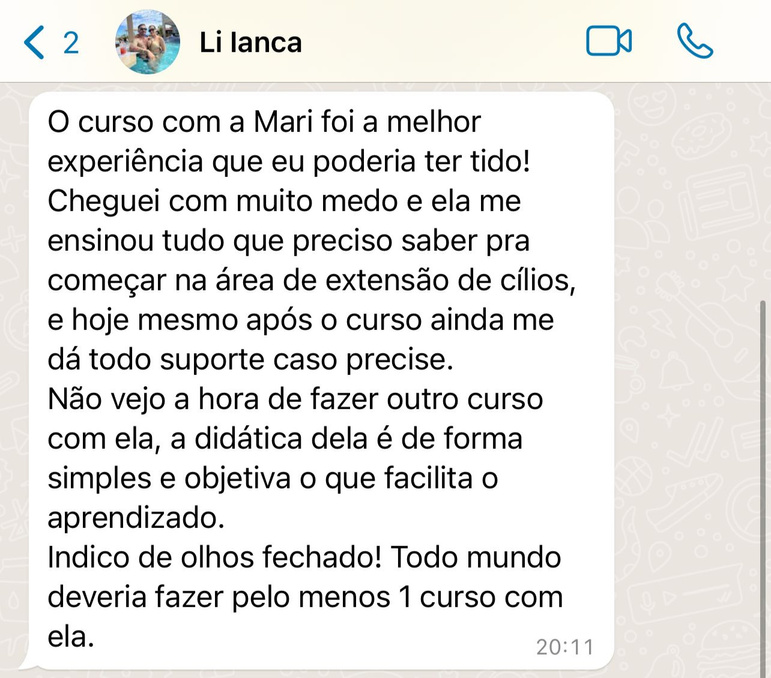Click the line starting "e hoje mesmo após"

299,320
